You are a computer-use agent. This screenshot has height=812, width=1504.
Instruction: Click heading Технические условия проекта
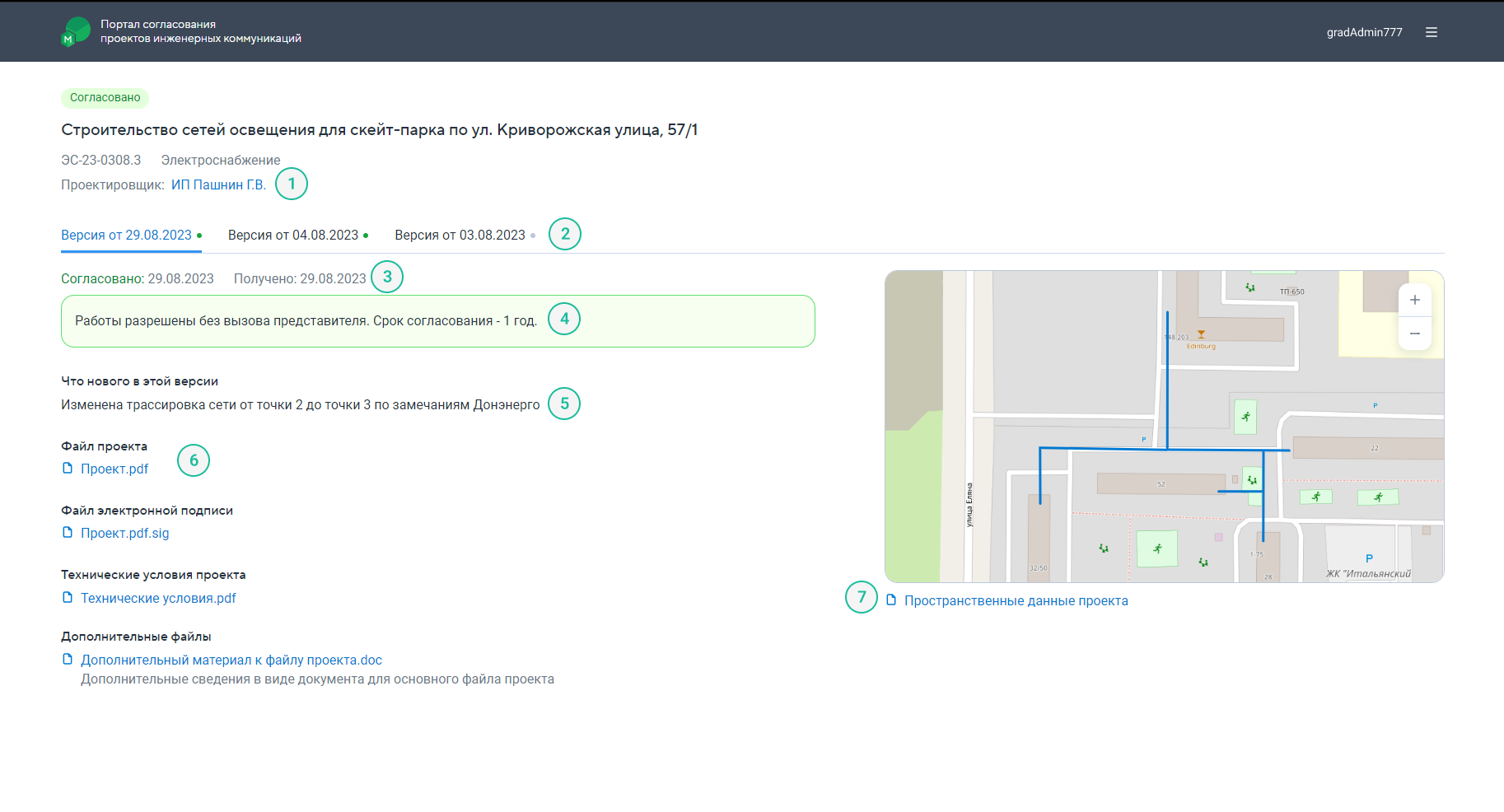point(153,575)
